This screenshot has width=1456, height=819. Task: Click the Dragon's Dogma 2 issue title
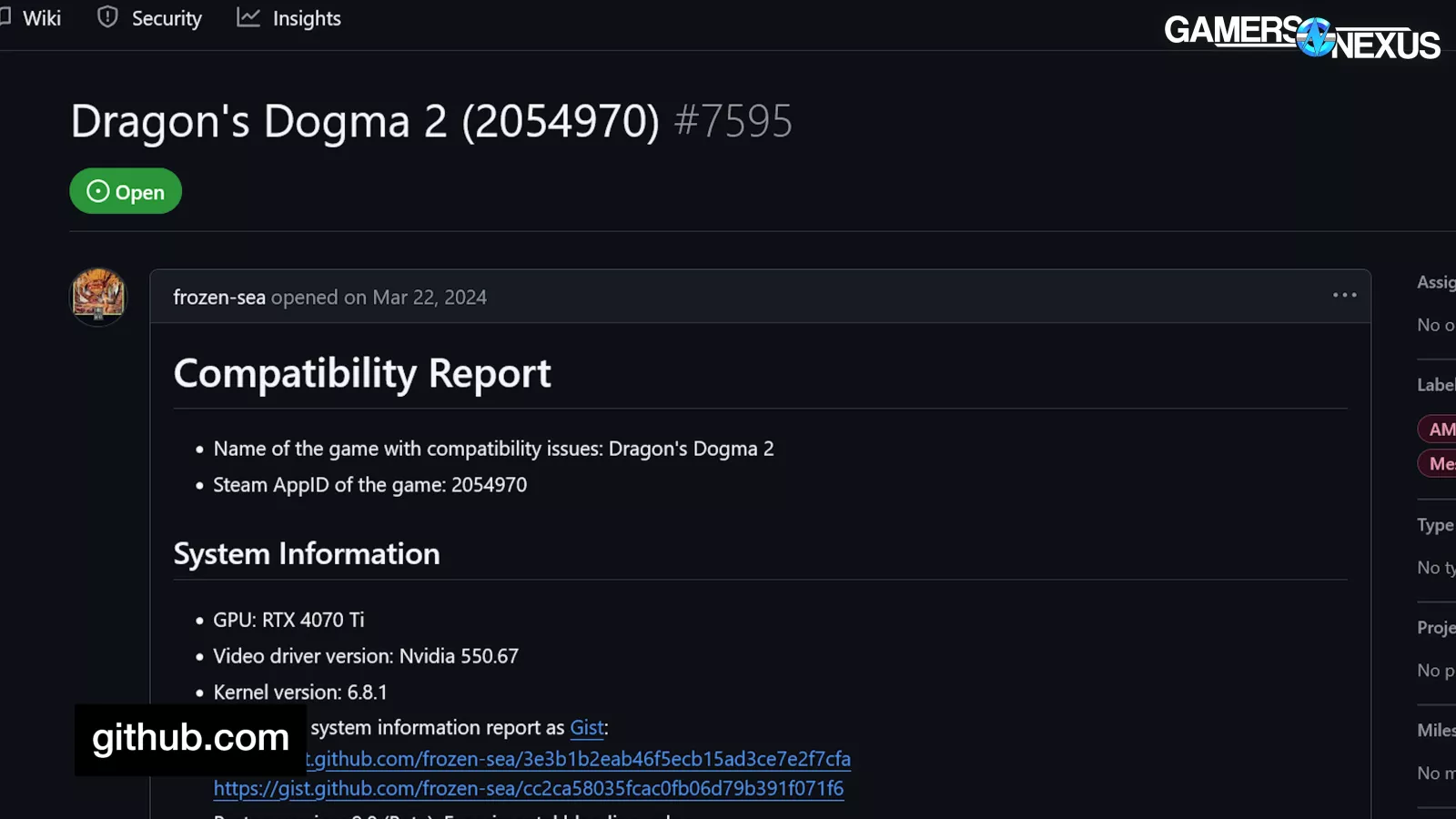tap(364, 121)
